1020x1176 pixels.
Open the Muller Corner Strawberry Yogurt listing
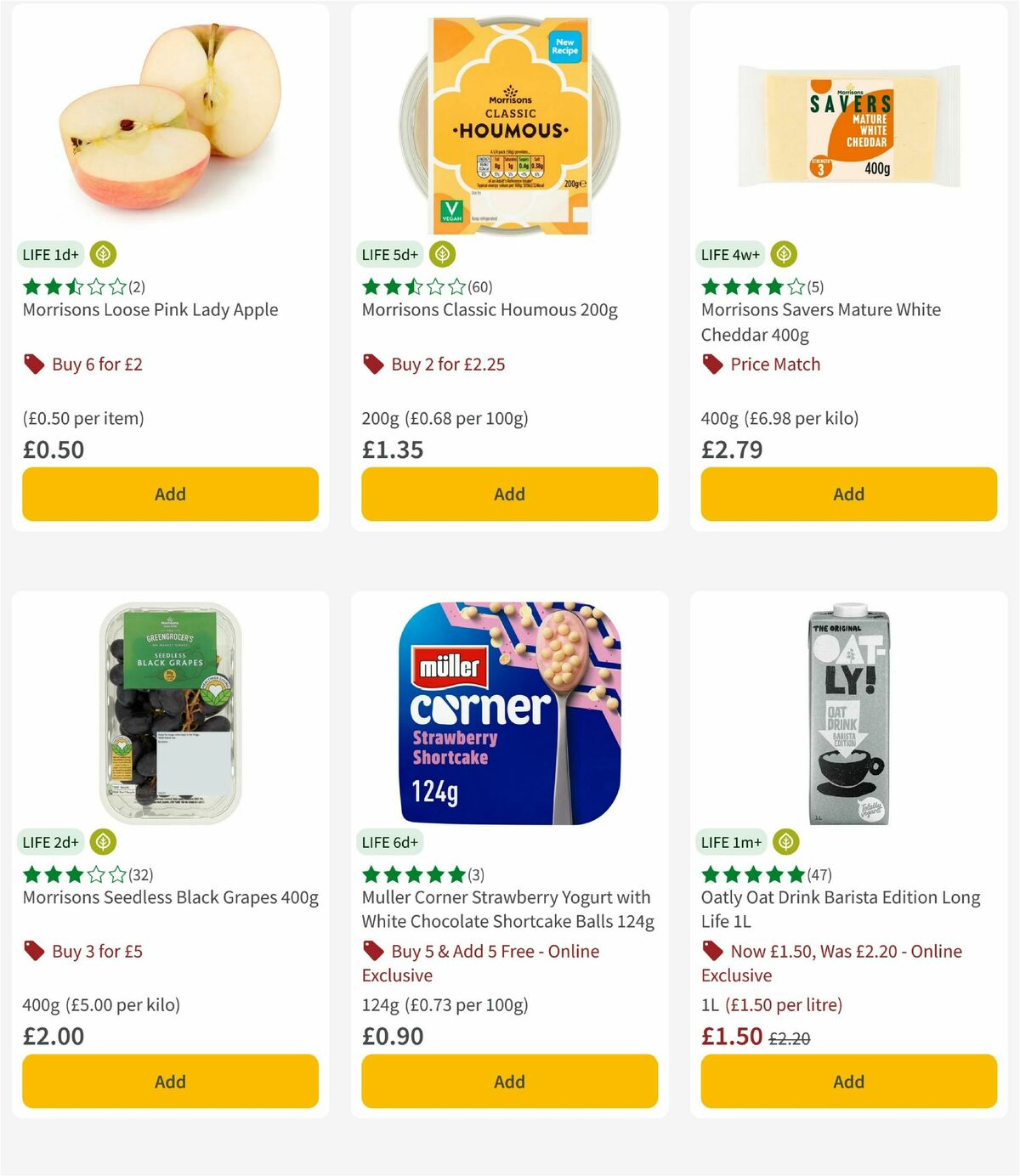tap(507, 909)
